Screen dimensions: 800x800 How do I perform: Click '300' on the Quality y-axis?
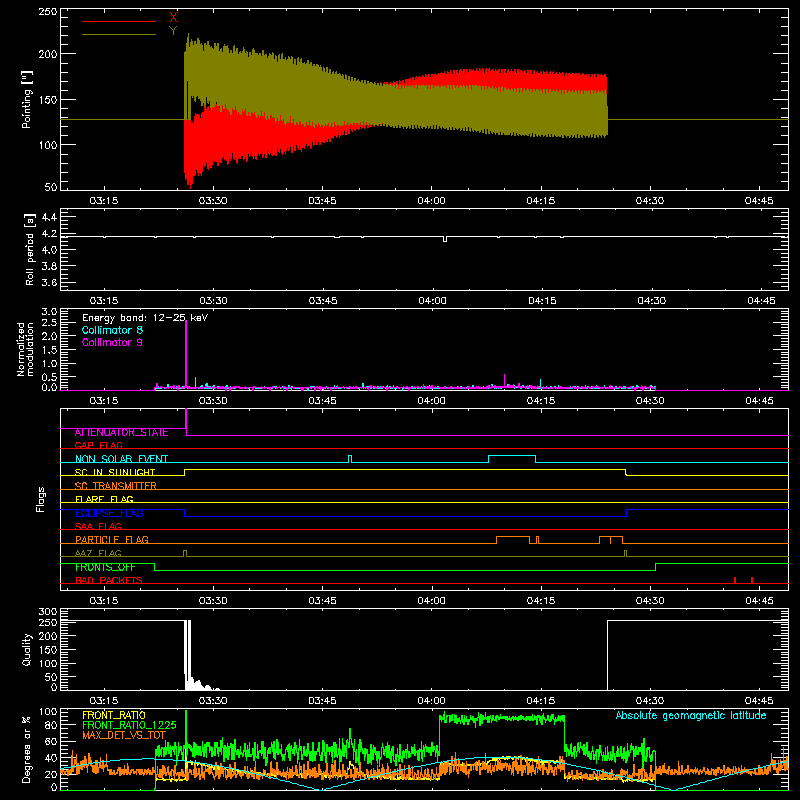[48, 612]
